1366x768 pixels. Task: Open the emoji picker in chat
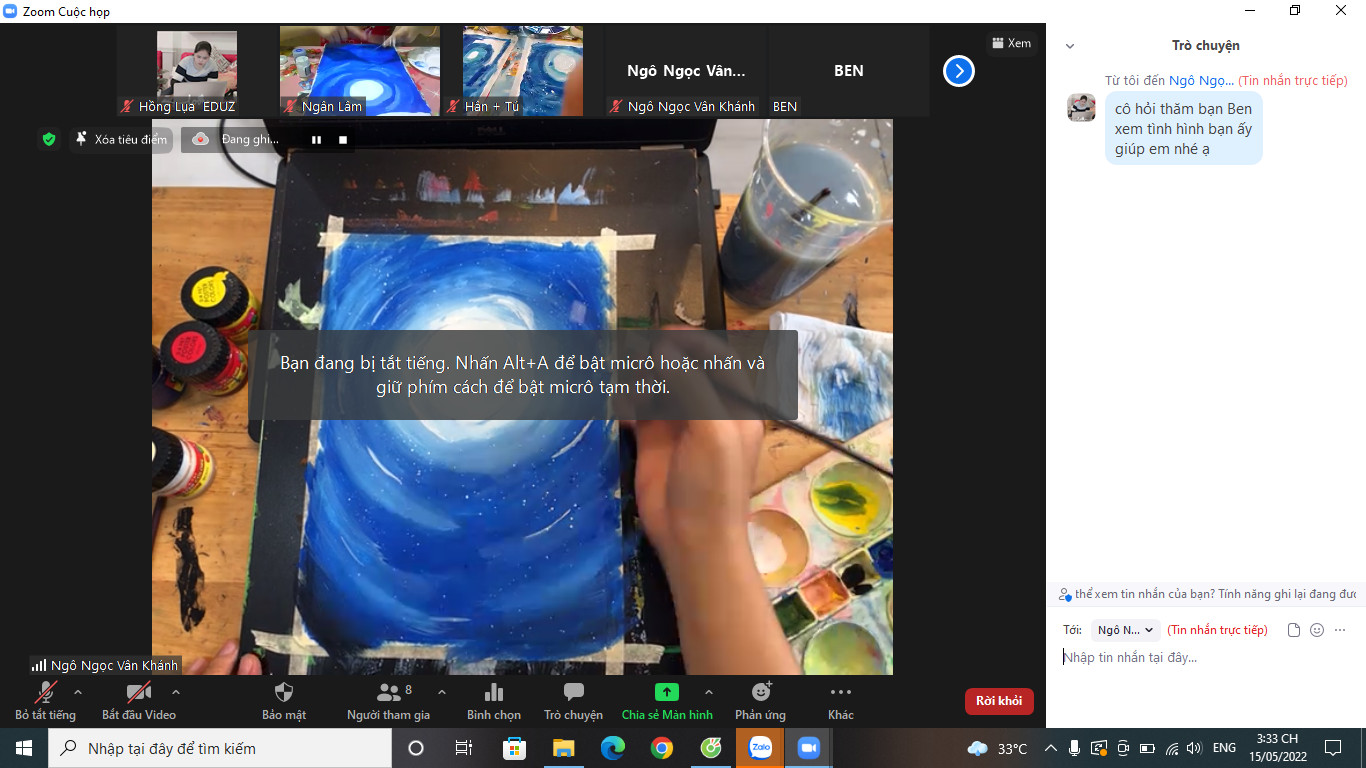click(1317, 630)
